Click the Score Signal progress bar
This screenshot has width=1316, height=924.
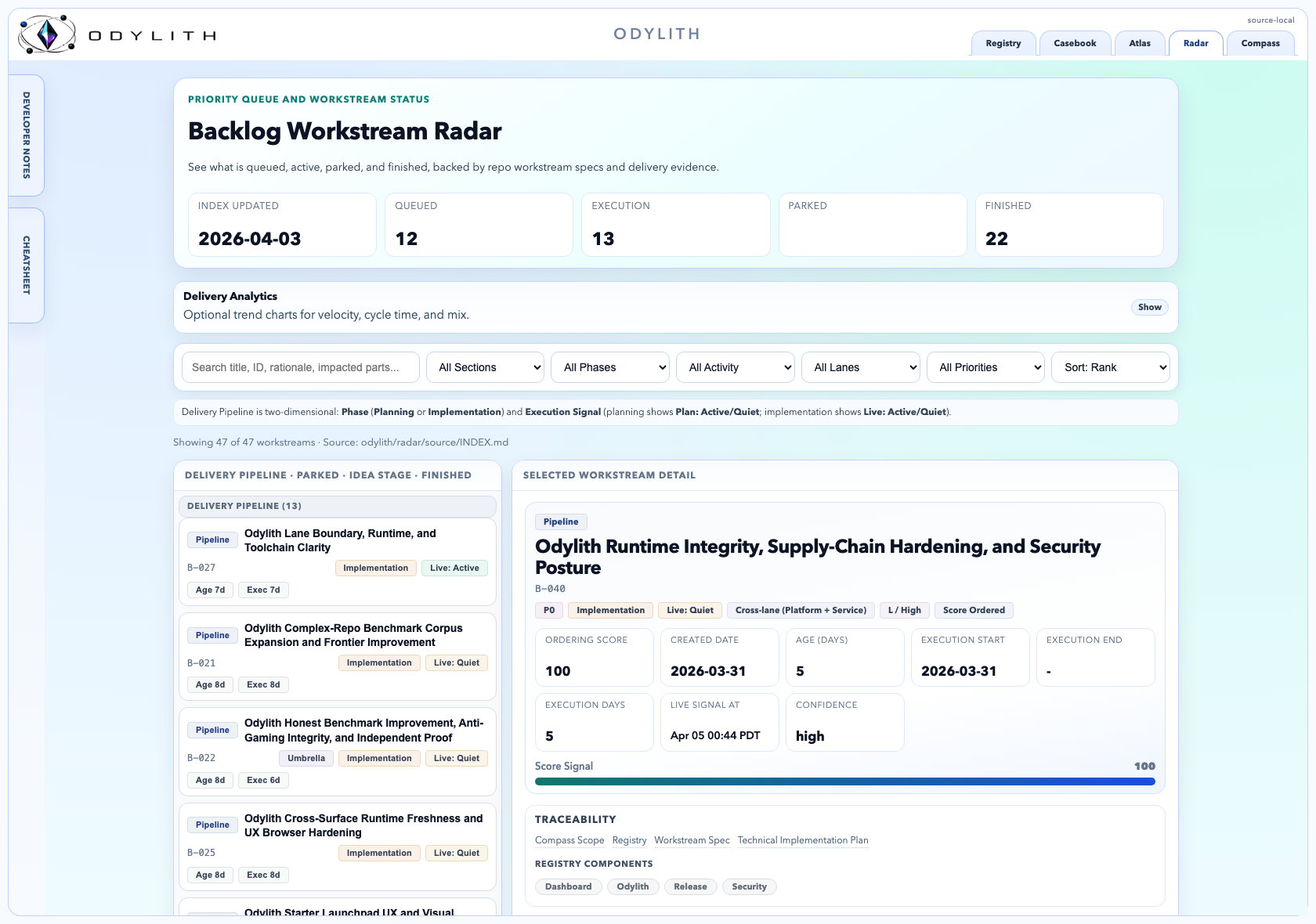(845, 781)
